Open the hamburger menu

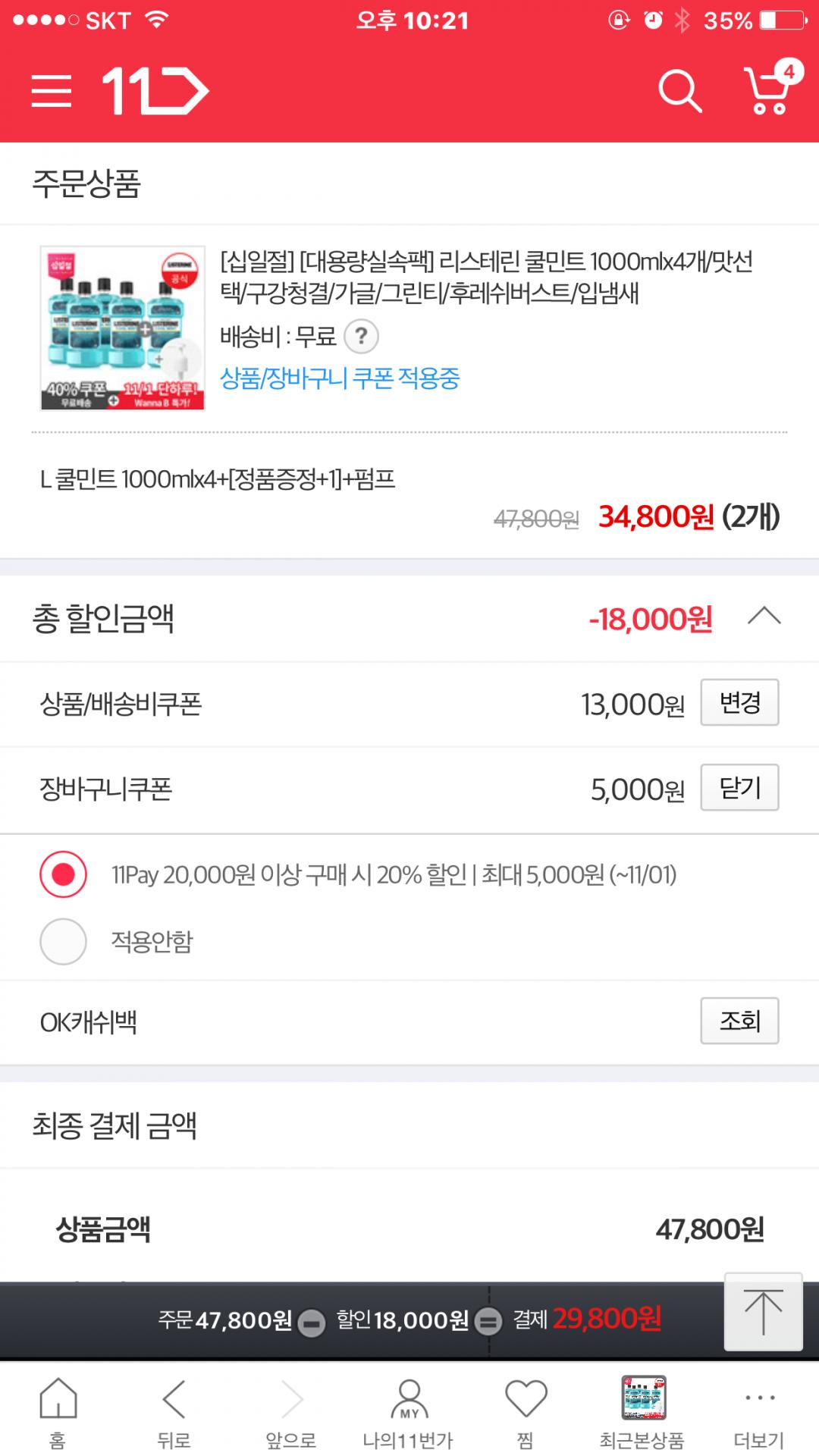[52, 92]
